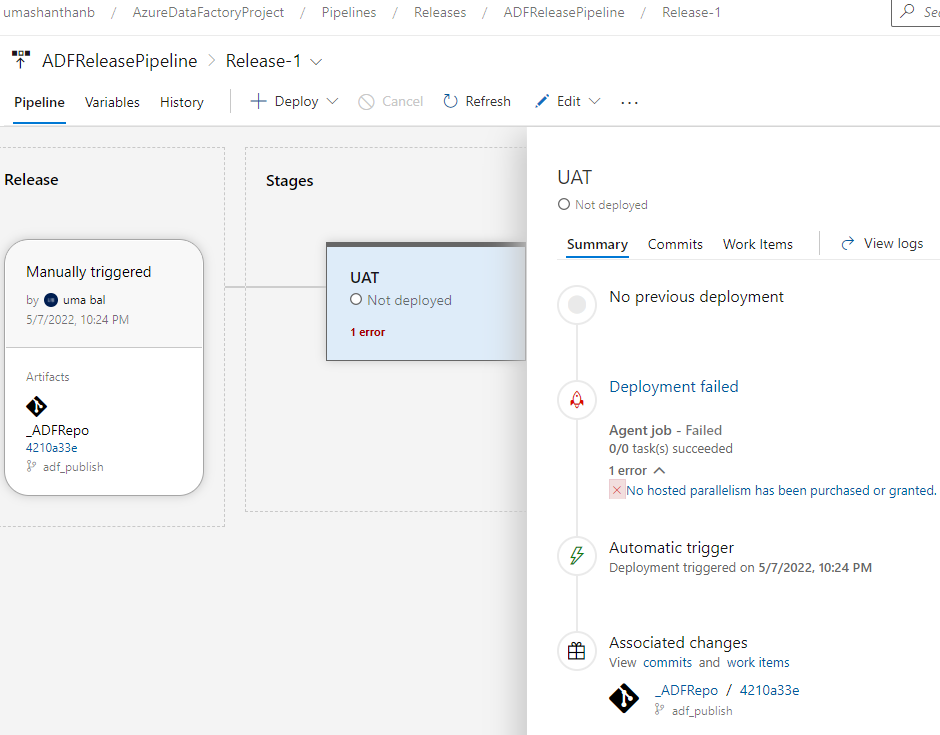Click the ADFReleasePipeline breadcrumb
Viewport: 940px width, 735px height.
tap(564, 12)
